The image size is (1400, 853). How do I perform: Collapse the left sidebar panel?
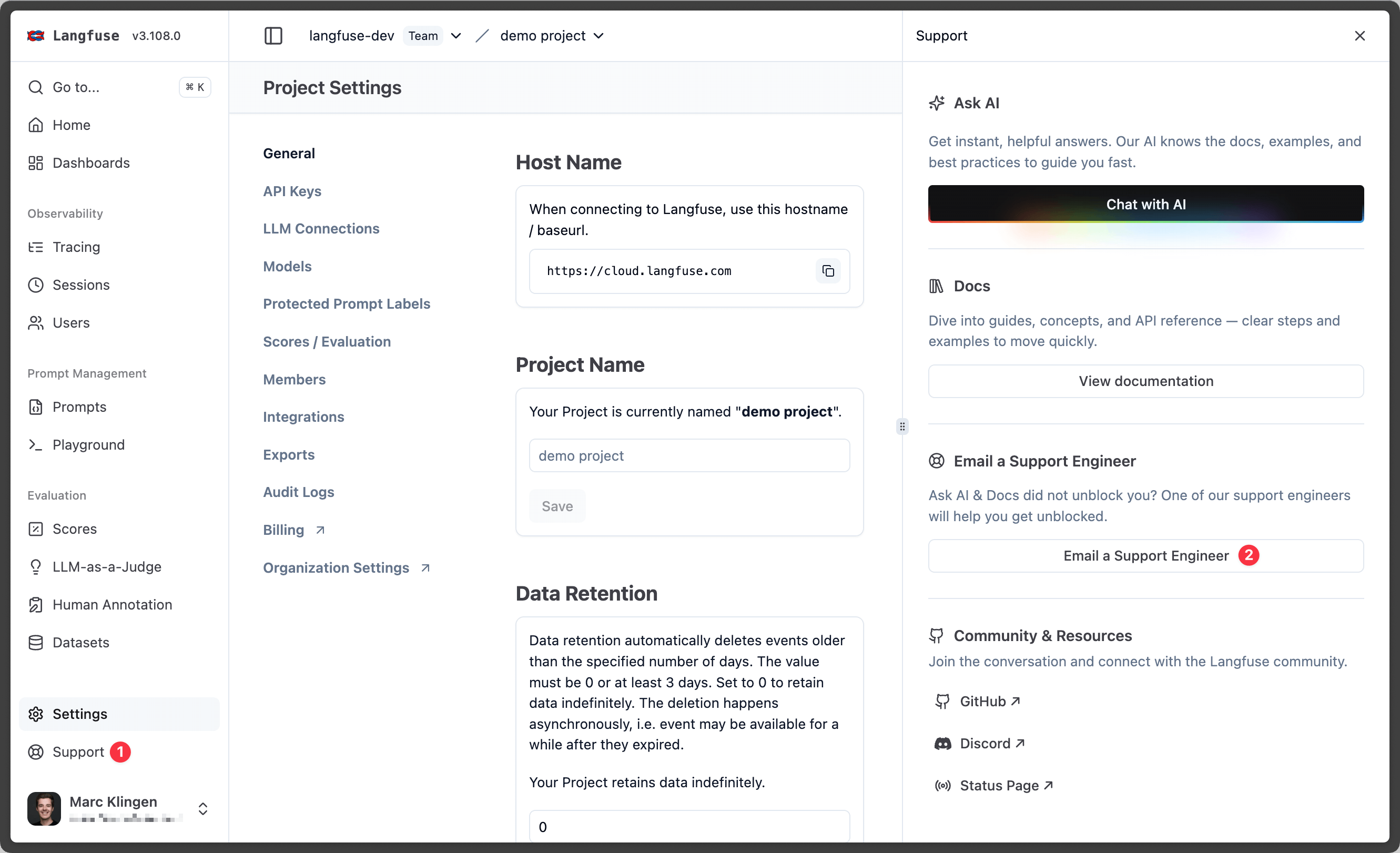pos(273,35)
